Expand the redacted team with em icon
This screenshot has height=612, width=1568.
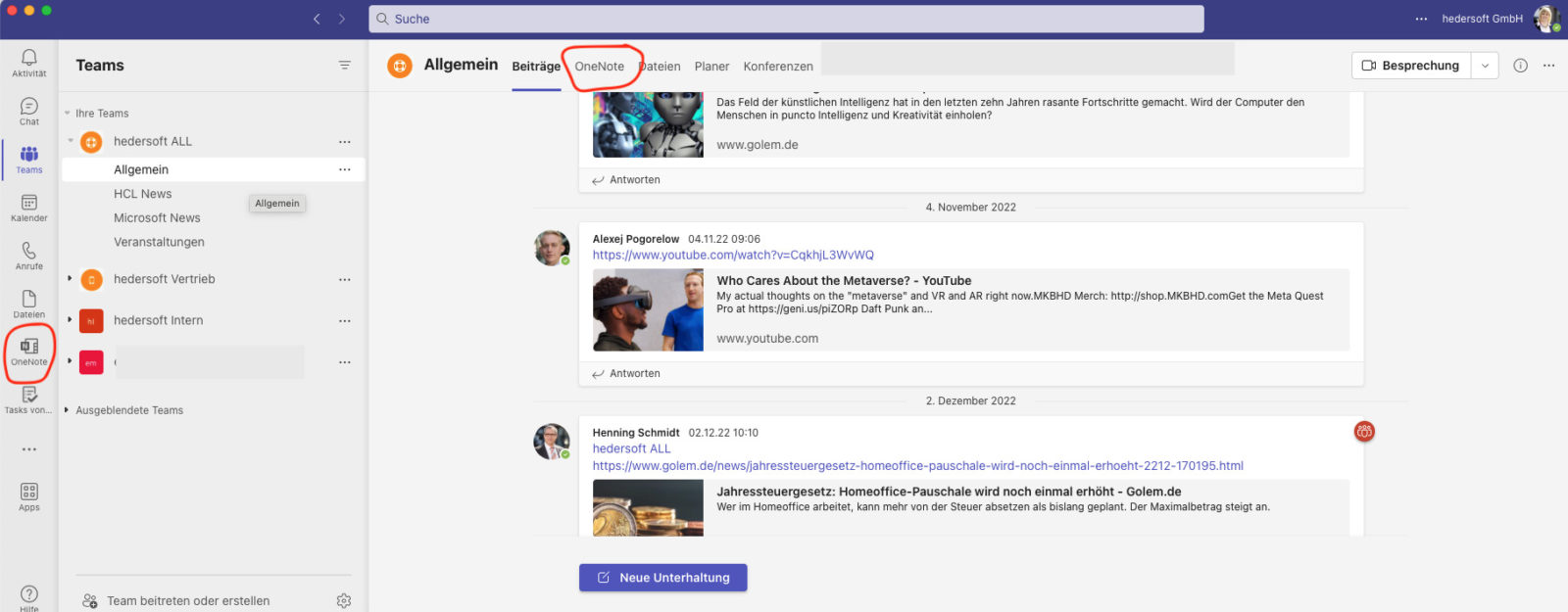click(70, 361)
